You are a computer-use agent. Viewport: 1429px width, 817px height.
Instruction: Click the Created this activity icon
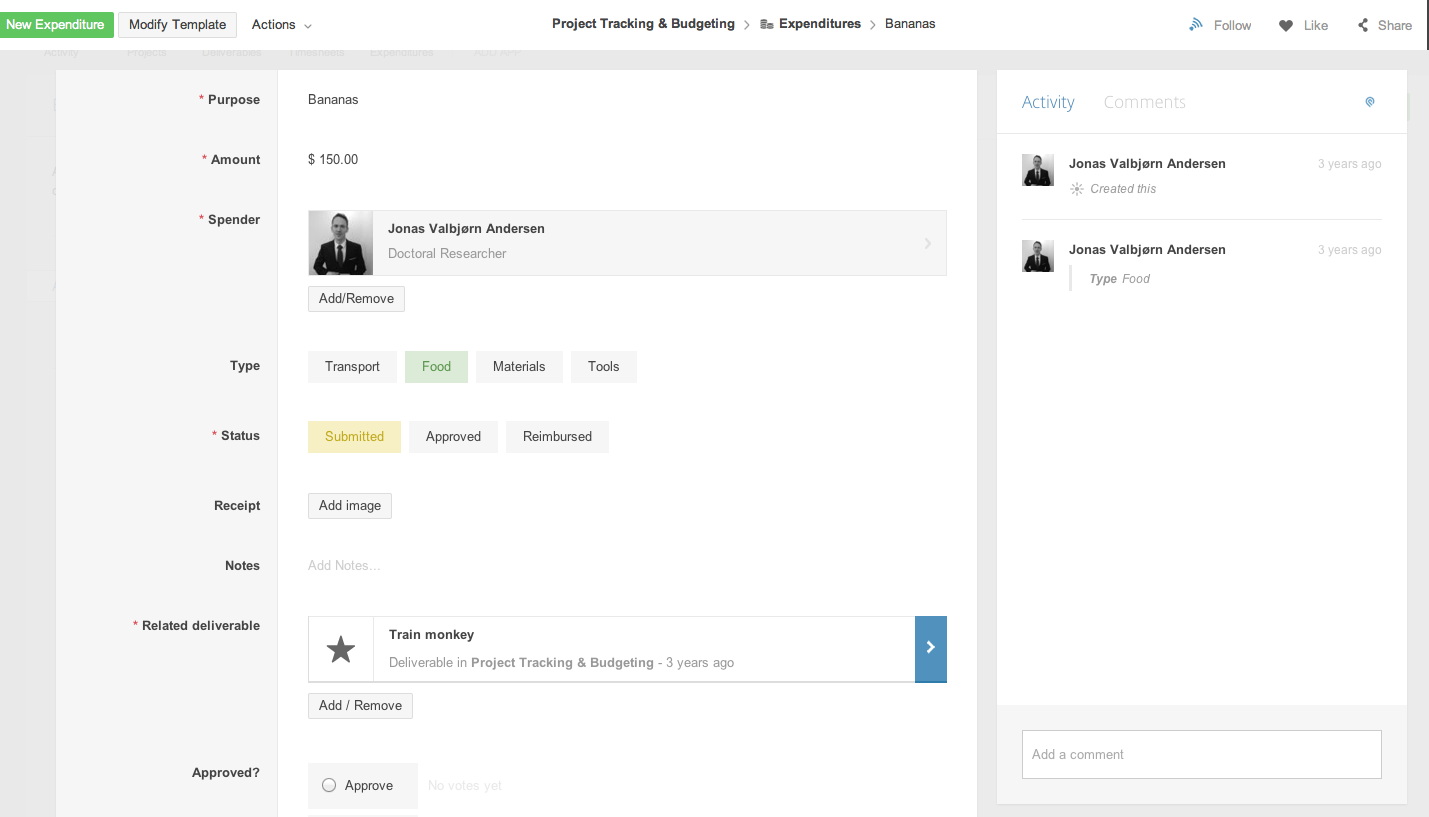tap(1076, 189)
